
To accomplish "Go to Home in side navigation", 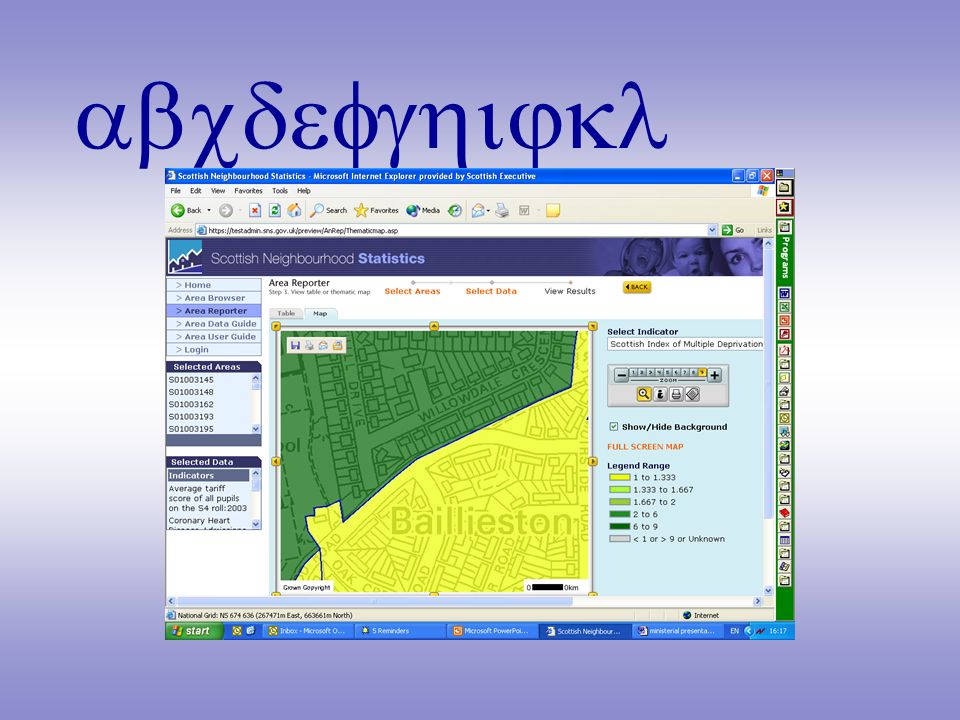I will click(214, 285).
